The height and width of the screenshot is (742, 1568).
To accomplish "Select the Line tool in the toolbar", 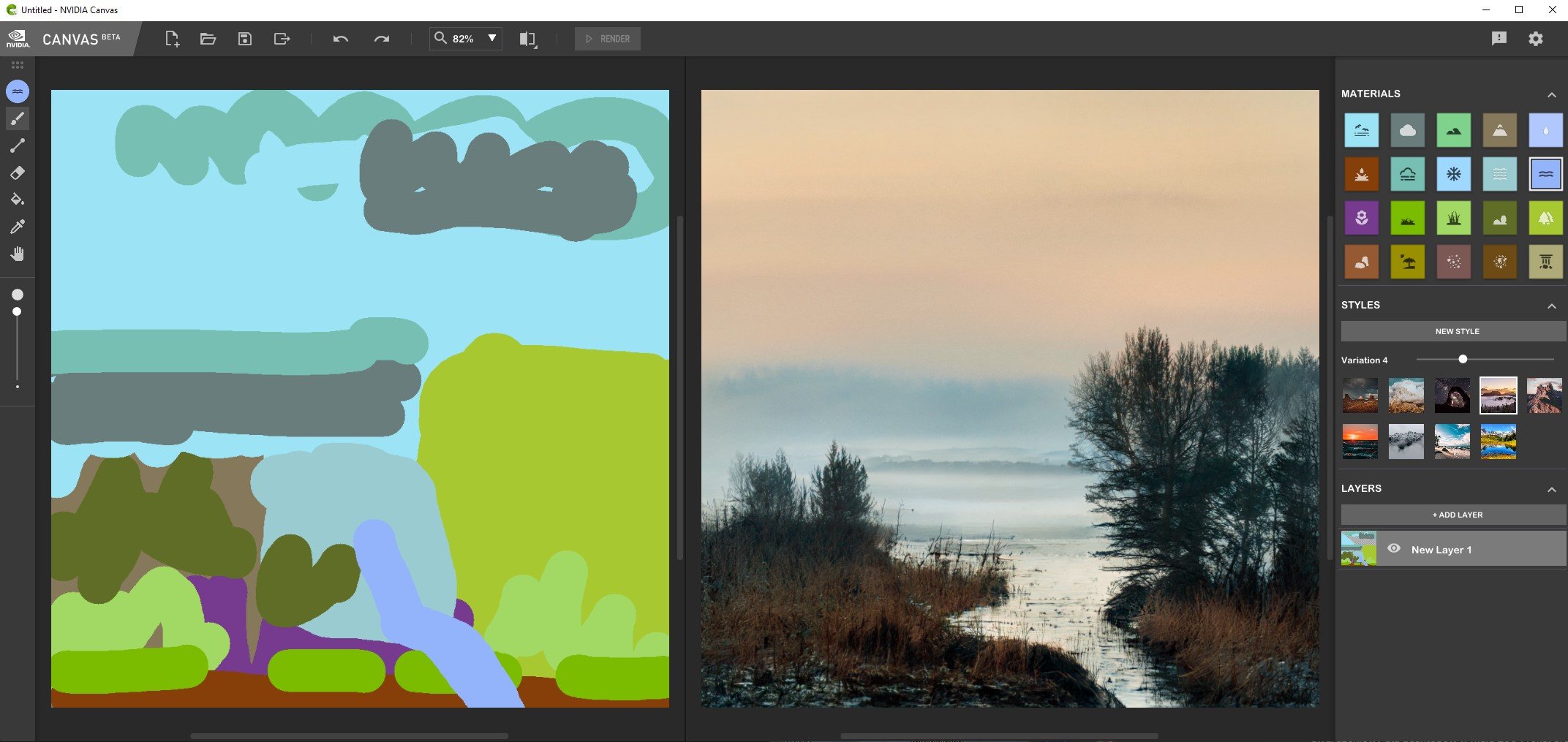I will [x=18, y=145].
